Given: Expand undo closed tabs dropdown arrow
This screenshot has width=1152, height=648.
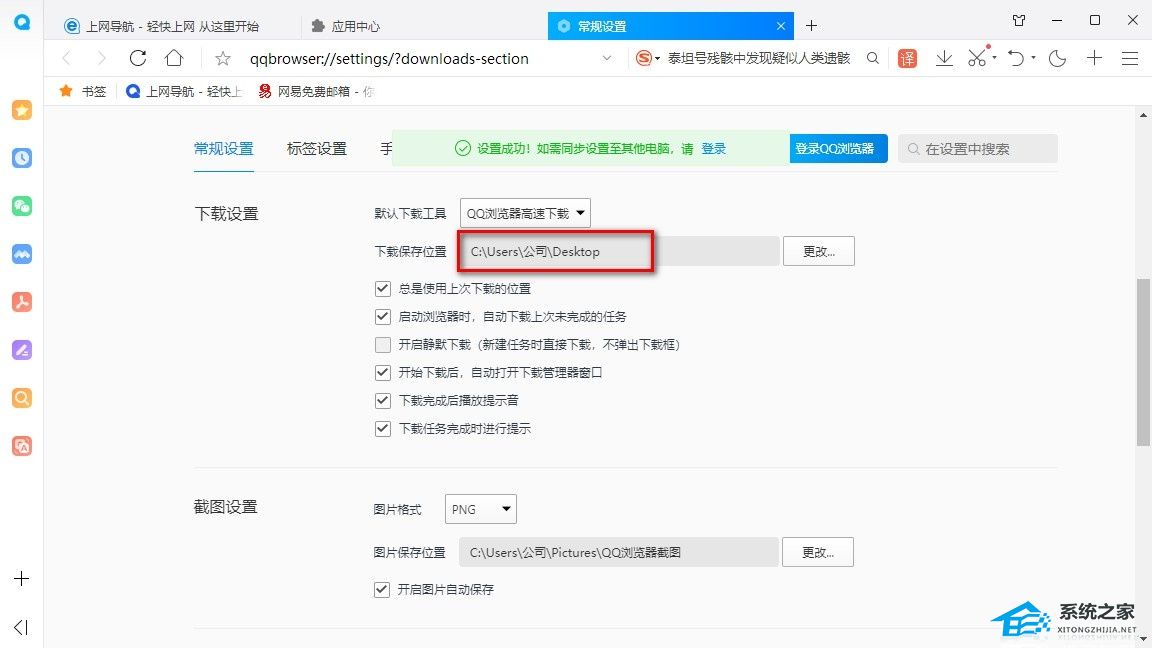Looking at the screenshot, I should coord(1033,58).
